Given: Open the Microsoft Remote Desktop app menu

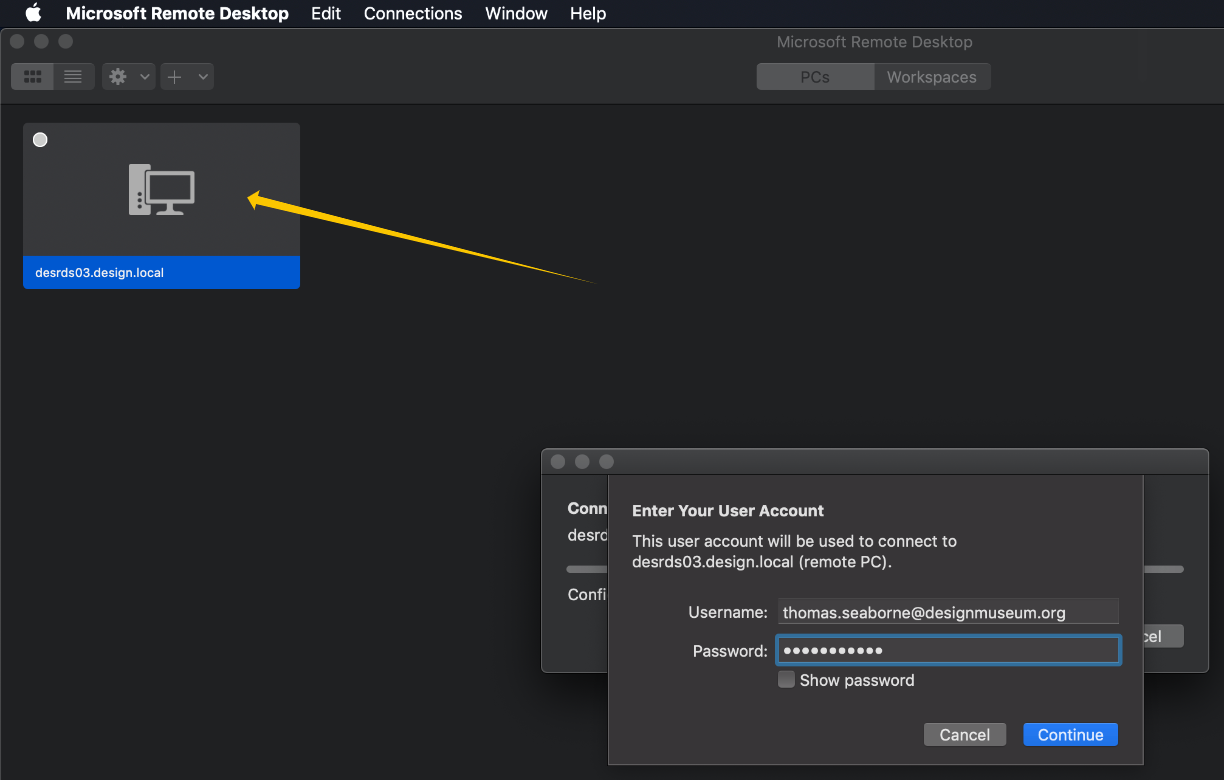Looking at the screenshot, I should tap(177, 13).
